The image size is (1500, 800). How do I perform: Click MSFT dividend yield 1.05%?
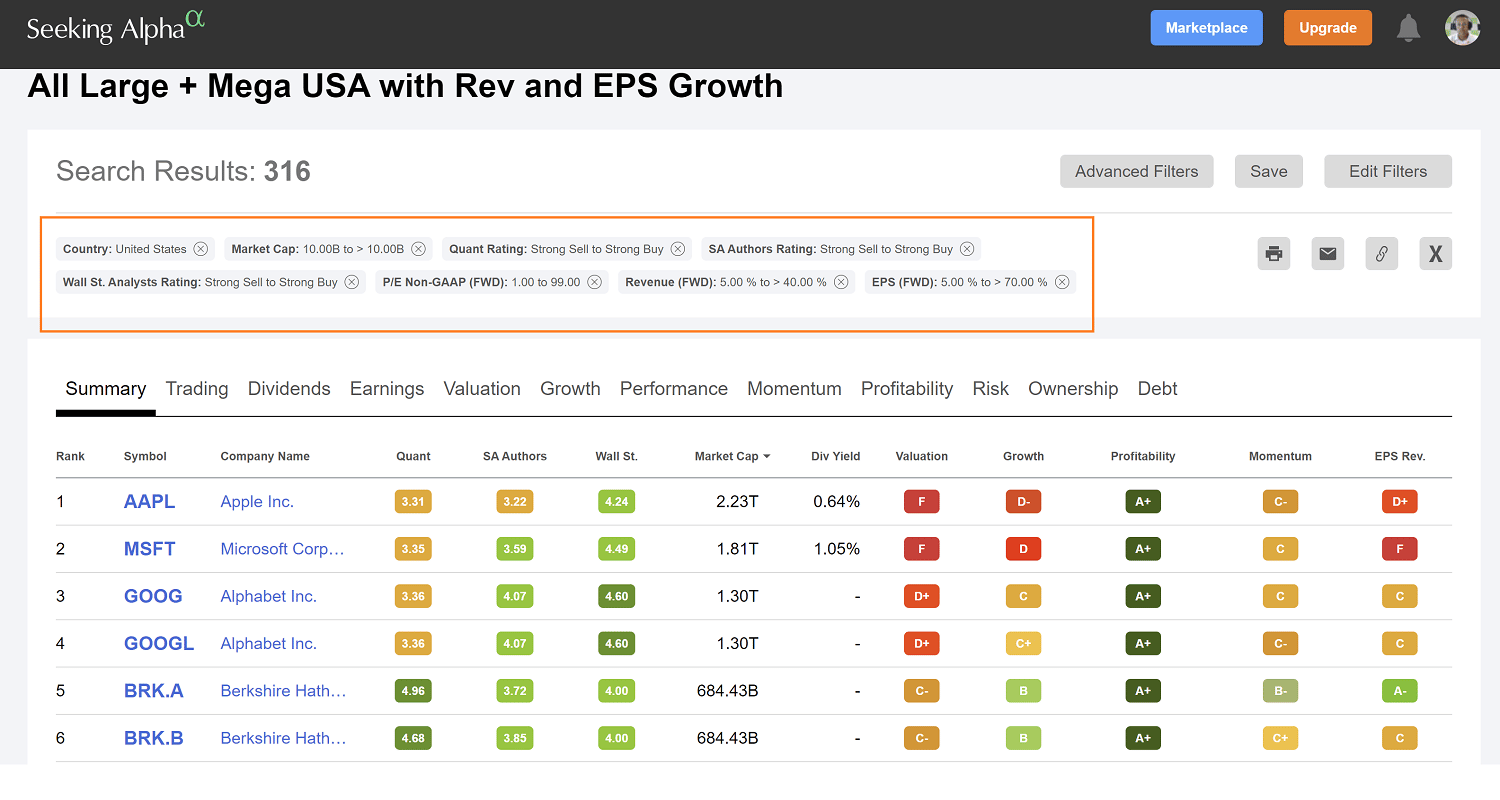tap(836, 549)
